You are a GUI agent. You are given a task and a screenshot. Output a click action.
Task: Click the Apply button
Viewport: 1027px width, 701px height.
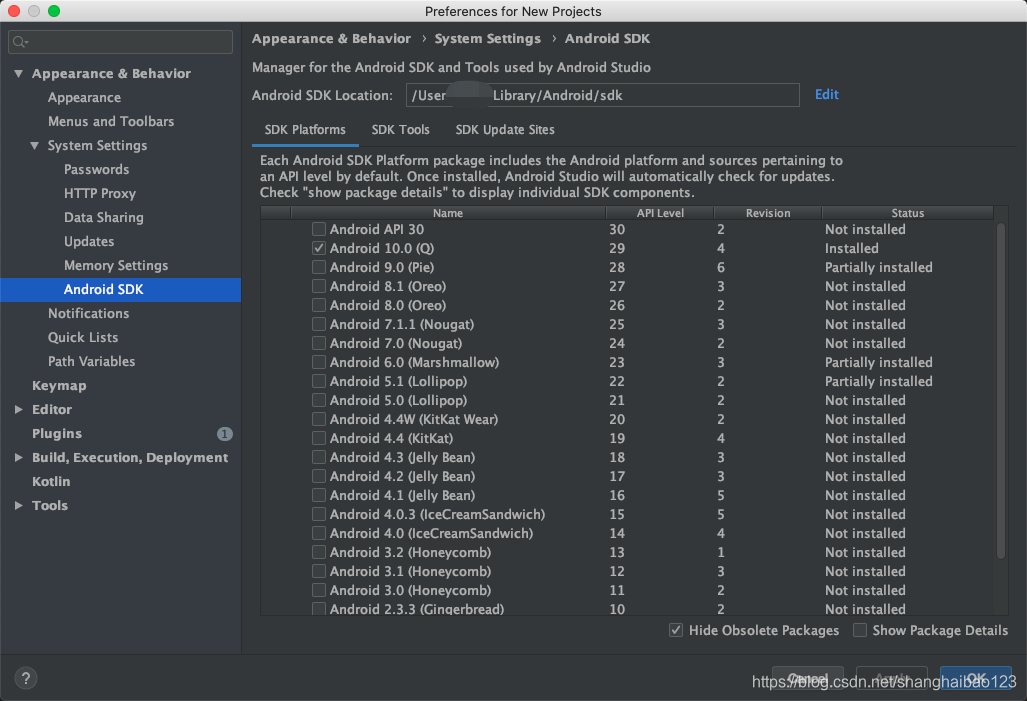coord(892,679)
